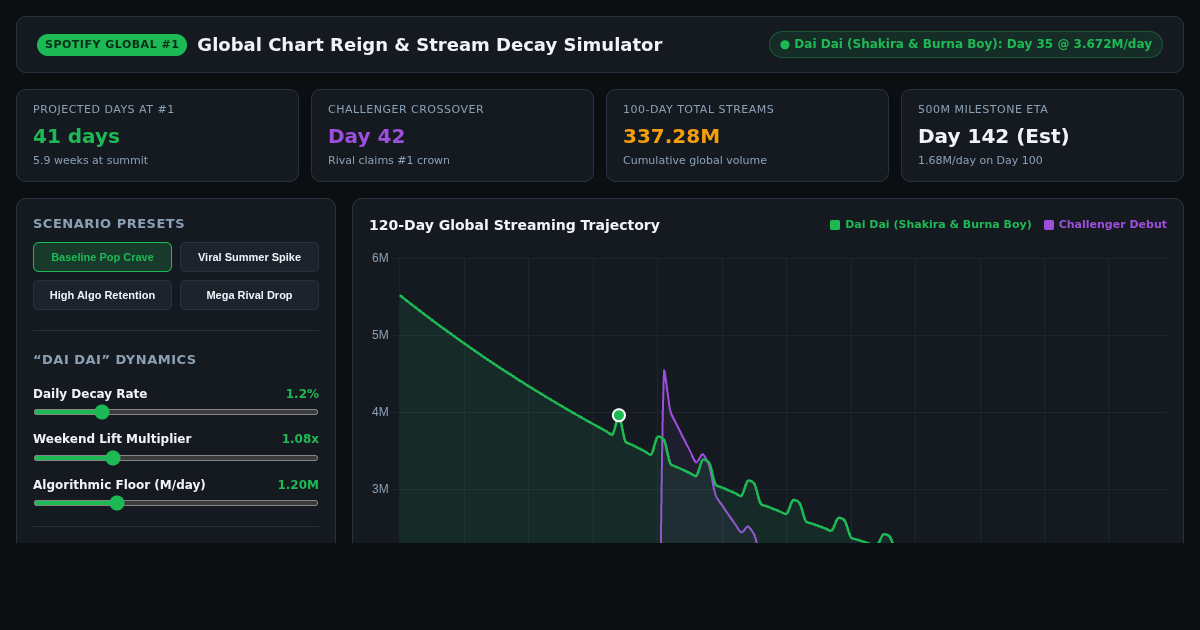Viewport: 1200px width, 630px height.
Task: Toggle Dai Dai green legend swatch
Action: (x=835, y=225)
